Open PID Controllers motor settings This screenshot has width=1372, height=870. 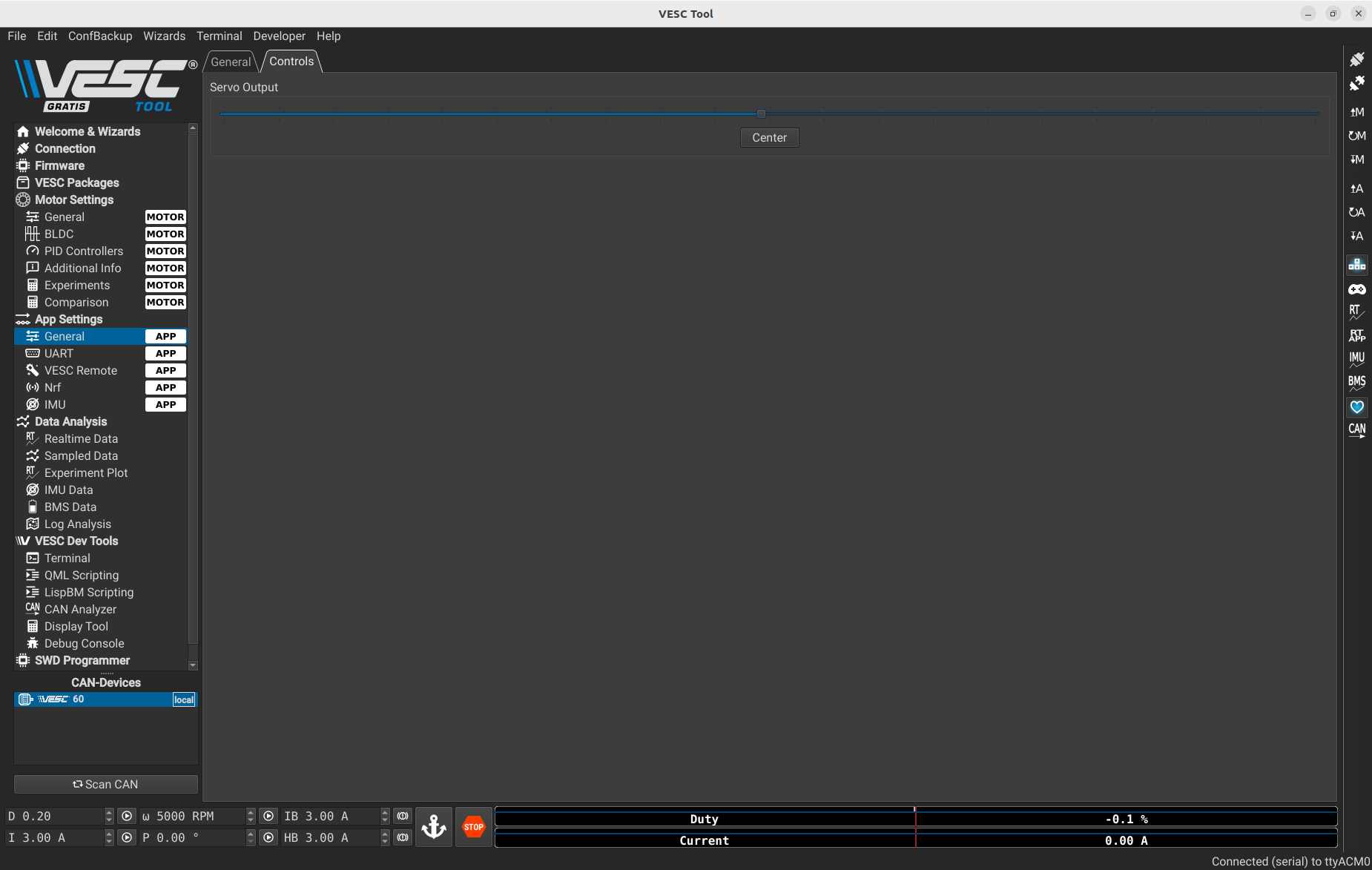tap(101, 251)
